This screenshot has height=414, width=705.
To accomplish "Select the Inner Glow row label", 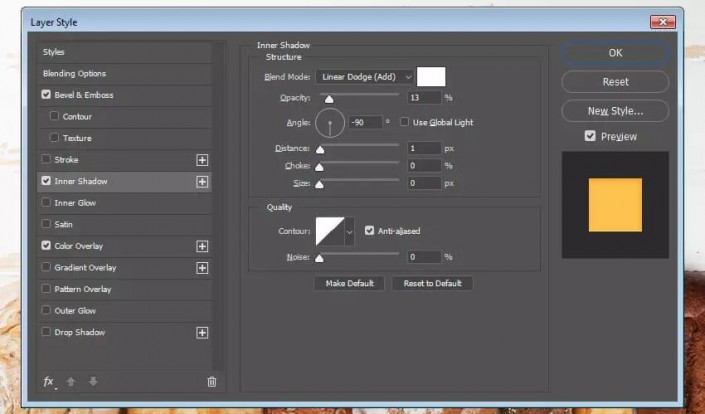I will click(75, 203).
